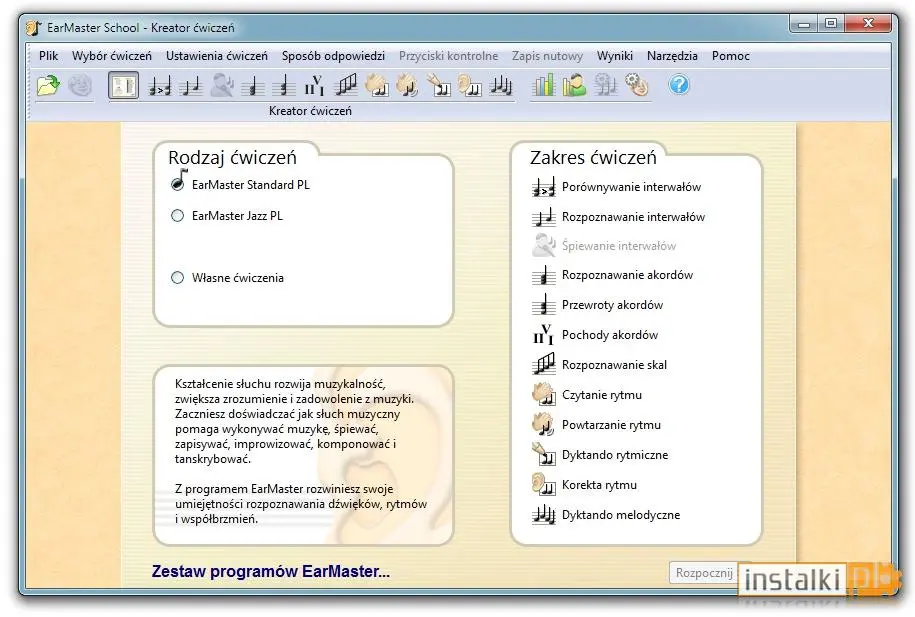Screen dimensions: 915x617
Task: Click the chord progressions II-V-I toolbar icon
Action: click(314, 86)
